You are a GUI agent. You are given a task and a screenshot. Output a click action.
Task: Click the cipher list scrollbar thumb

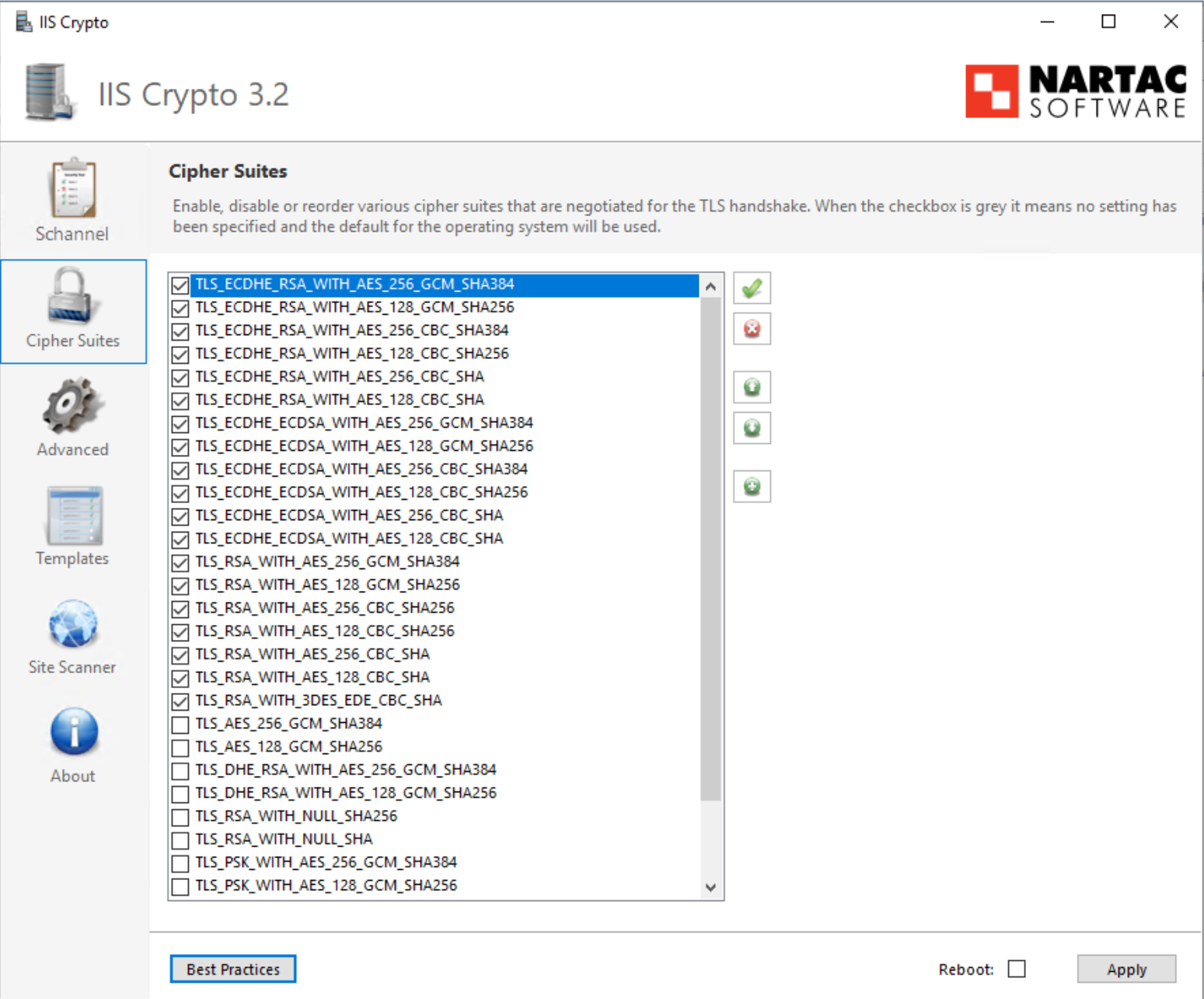[710, 549]
